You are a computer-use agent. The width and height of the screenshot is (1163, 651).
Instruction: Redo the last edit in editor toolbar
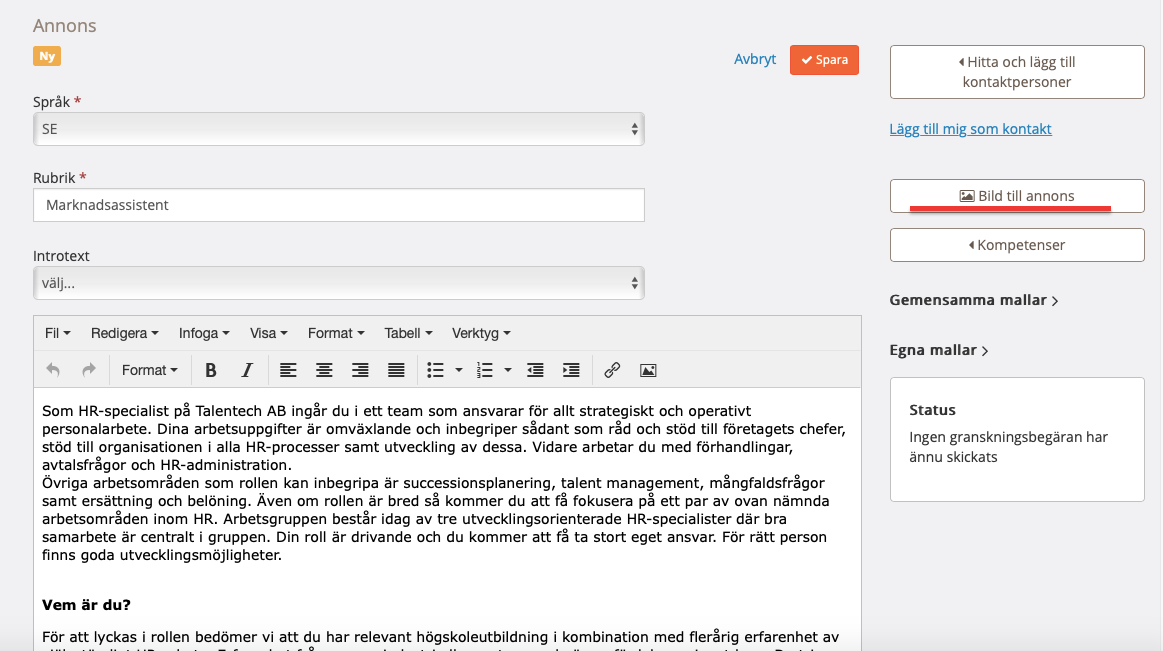(89, 370)
